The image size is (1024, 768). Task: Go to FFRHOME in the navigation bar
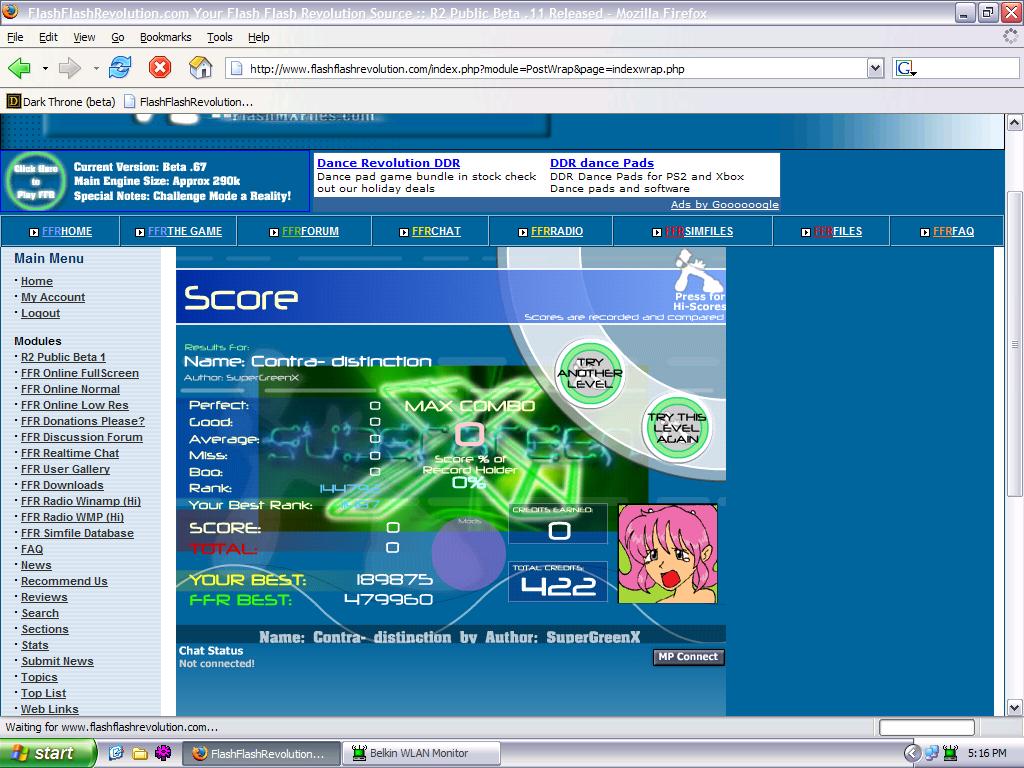pos(67,231)
